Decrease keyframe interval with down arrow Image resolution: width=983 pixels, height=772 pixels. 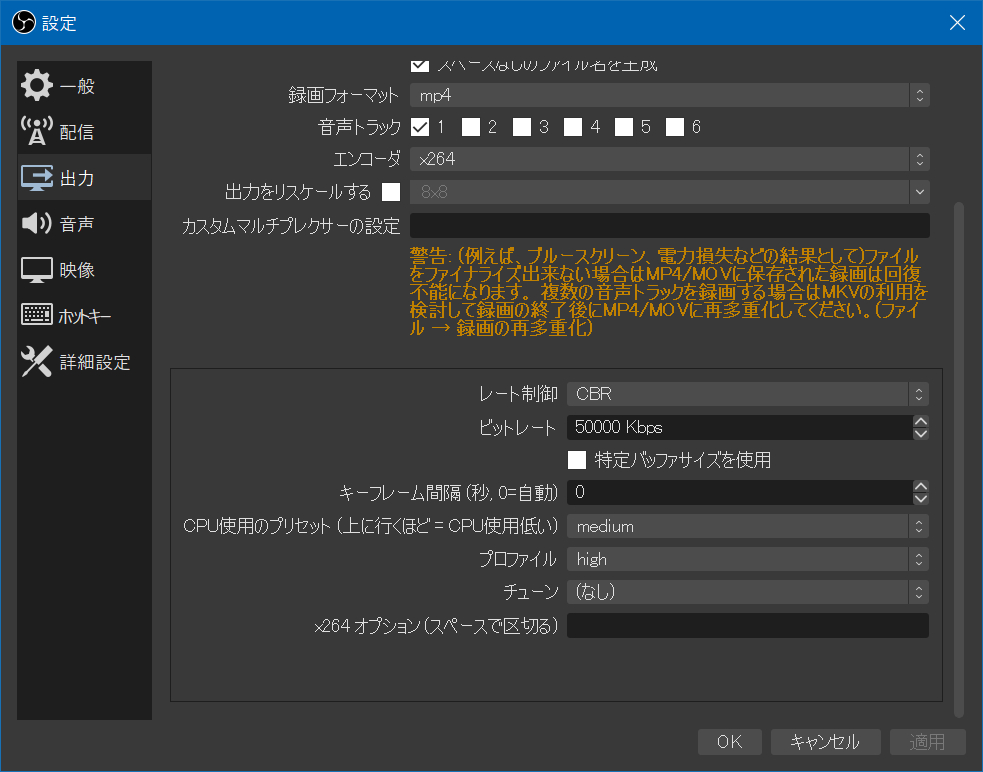pyautogui.click(x=921, y=499)
